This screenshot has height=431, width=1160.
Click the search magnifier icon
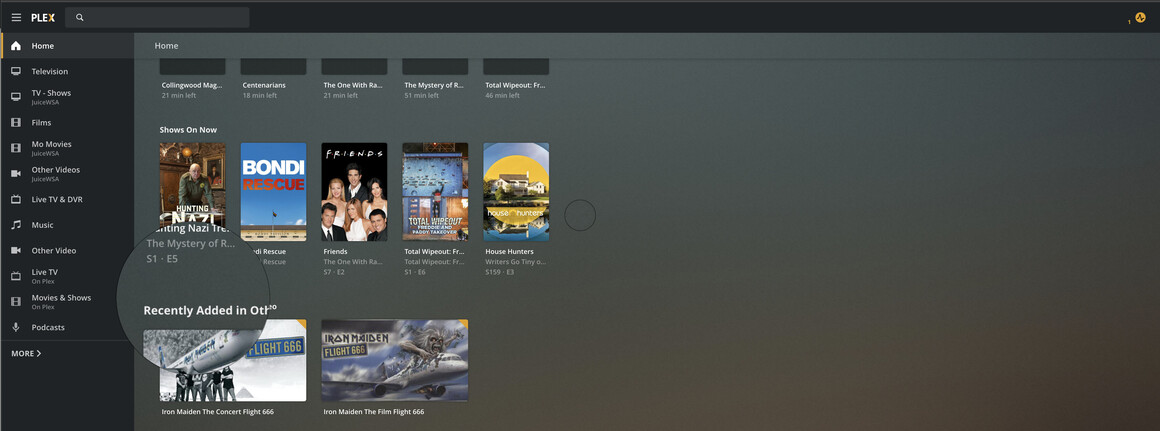(80, 18)
